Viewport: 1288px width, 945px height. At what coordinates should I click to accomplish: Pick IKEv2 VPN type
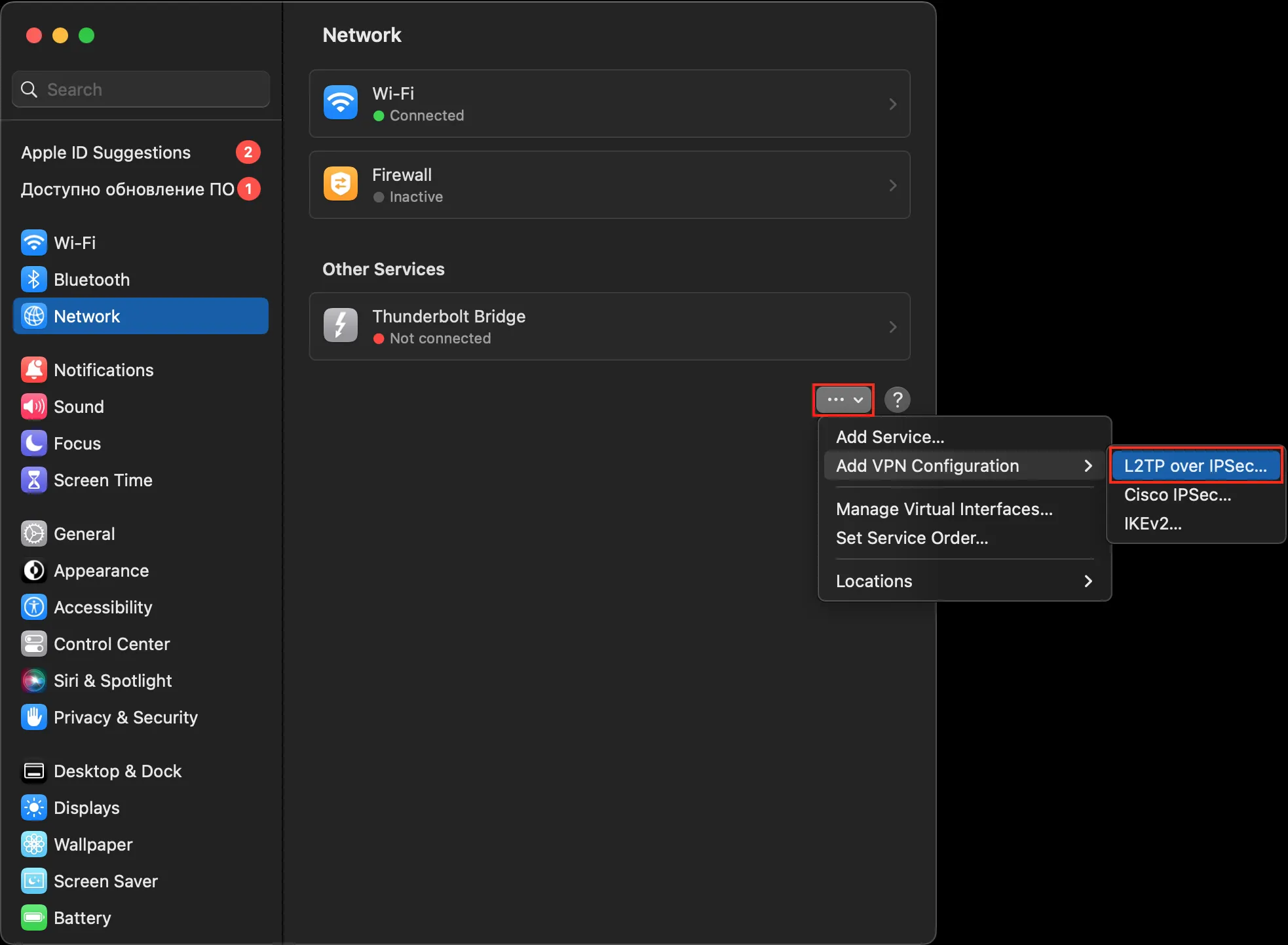pos(1152,524)
